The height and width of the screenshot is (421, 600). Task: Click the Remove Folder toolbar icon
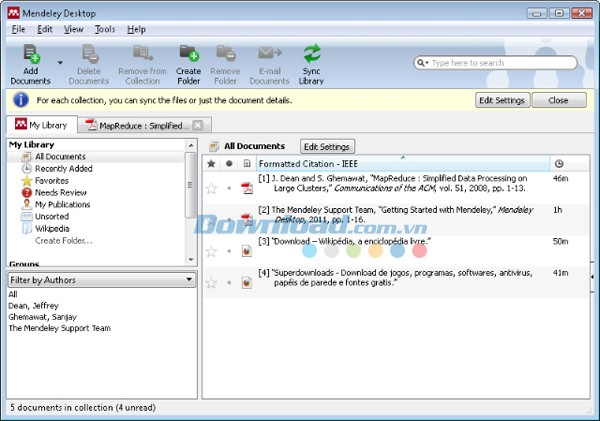pyautogui.click(x=225, y=53)
